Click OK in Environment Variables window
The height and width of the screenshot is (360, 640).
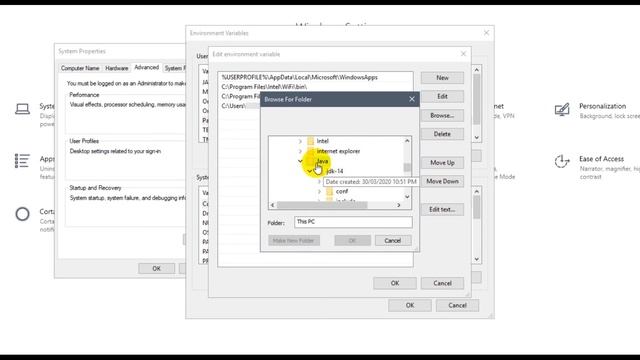click(x=410, y=305)
